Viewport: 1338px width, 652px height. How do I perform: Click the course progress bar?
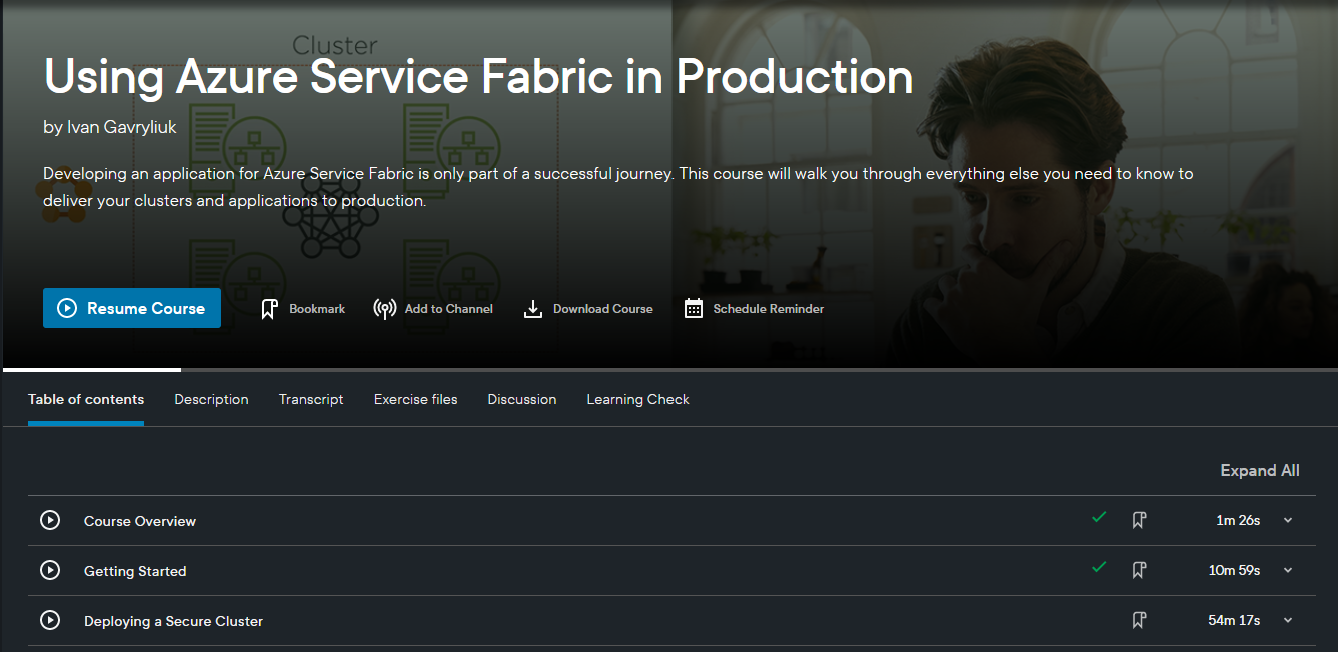tap(669, 370)
